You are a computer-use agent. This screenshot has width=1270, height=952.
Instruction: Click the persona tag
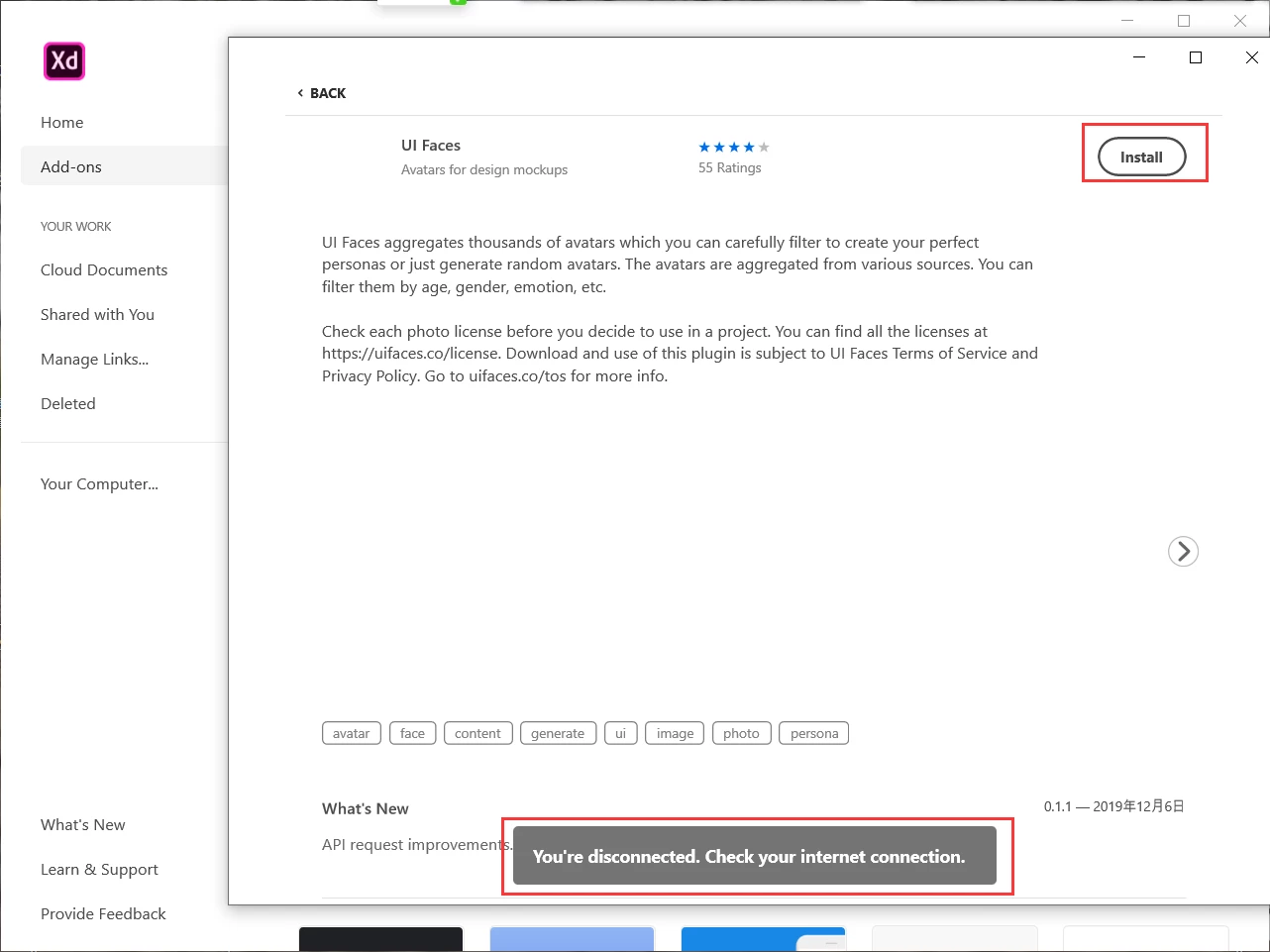(814, 733)
